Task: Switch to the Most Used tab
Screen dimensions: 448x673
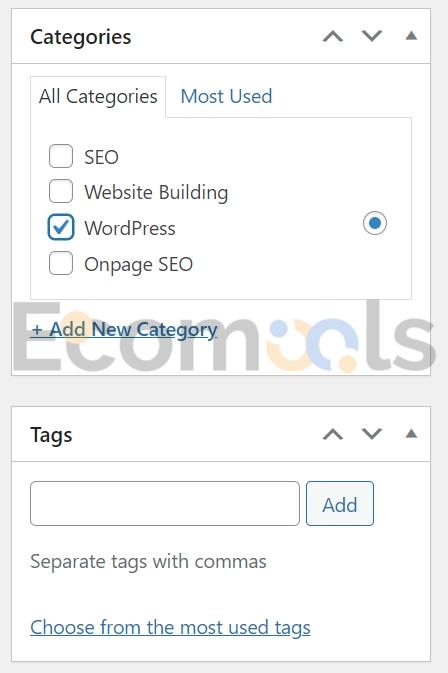Action: 227,96
